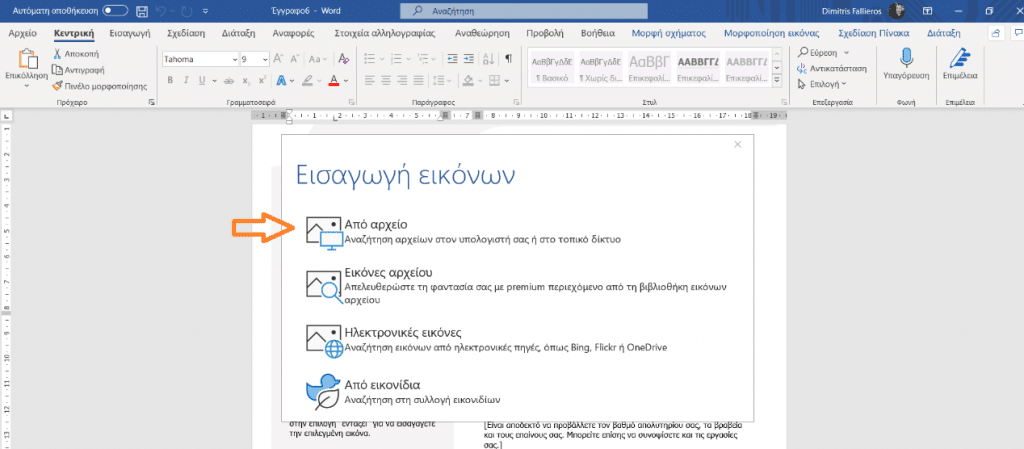Click Αποκοπή (cut) with scissors icon

point(76,54)
